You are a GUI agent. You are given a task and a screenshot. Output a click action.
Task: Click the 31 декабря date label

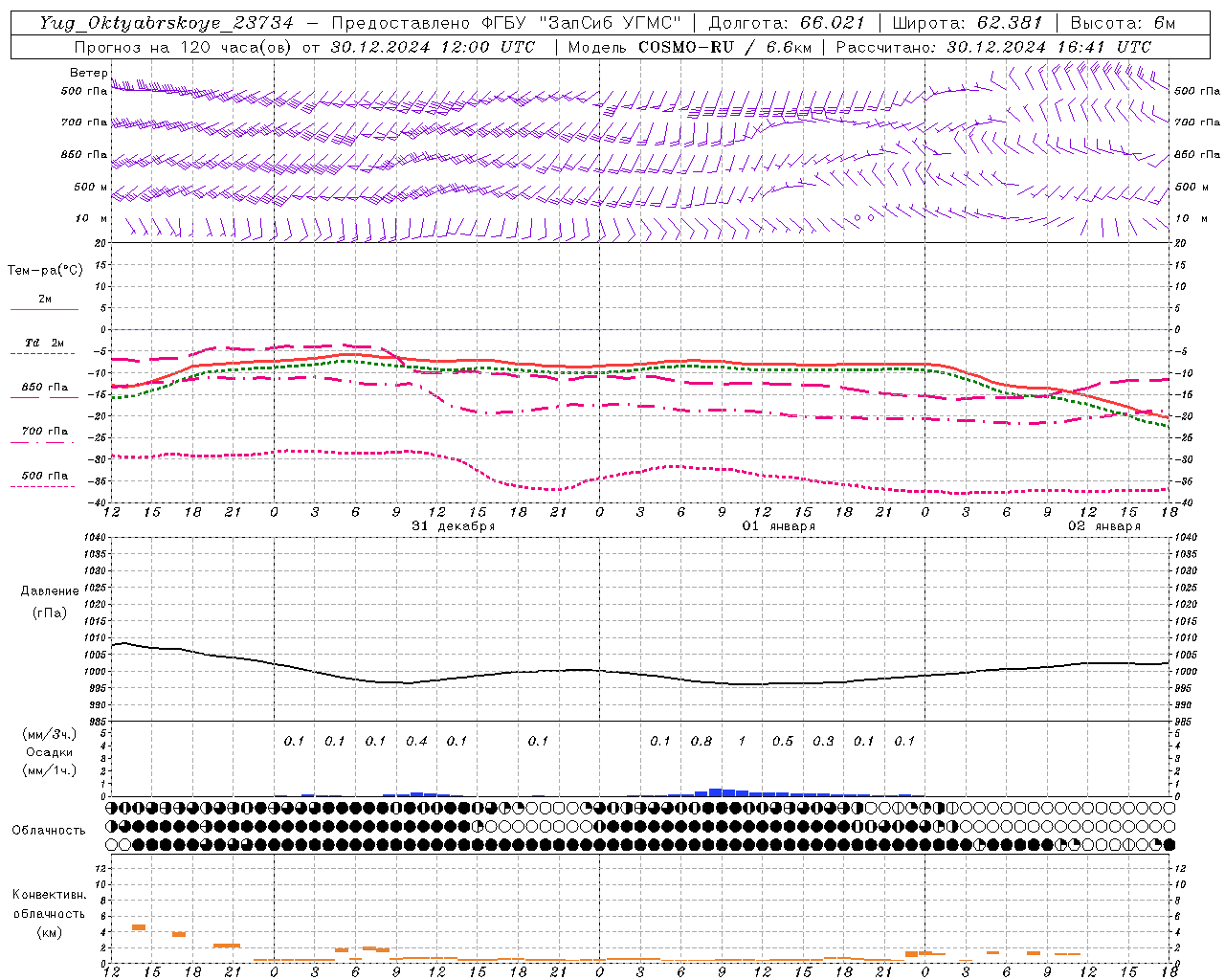(454, 526)
